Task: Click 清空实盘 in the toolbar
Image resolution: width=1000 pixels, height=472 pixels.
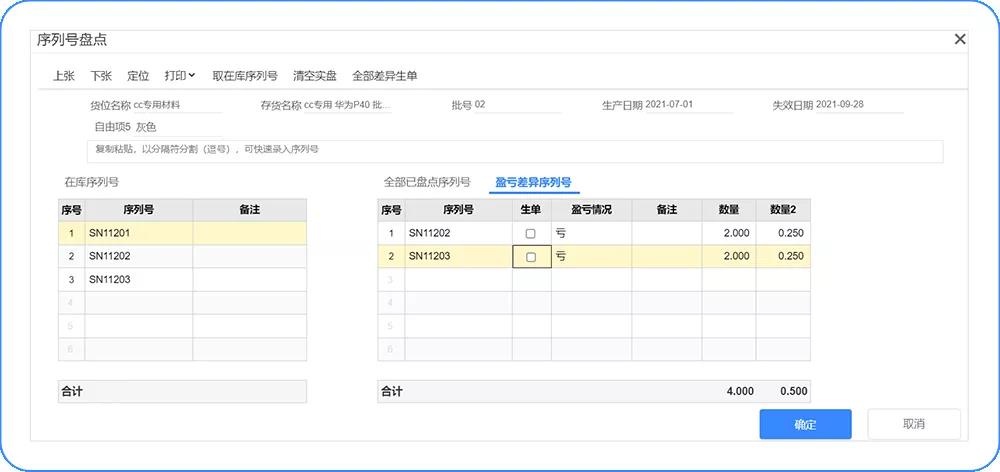Action: (x=315, y=76)
